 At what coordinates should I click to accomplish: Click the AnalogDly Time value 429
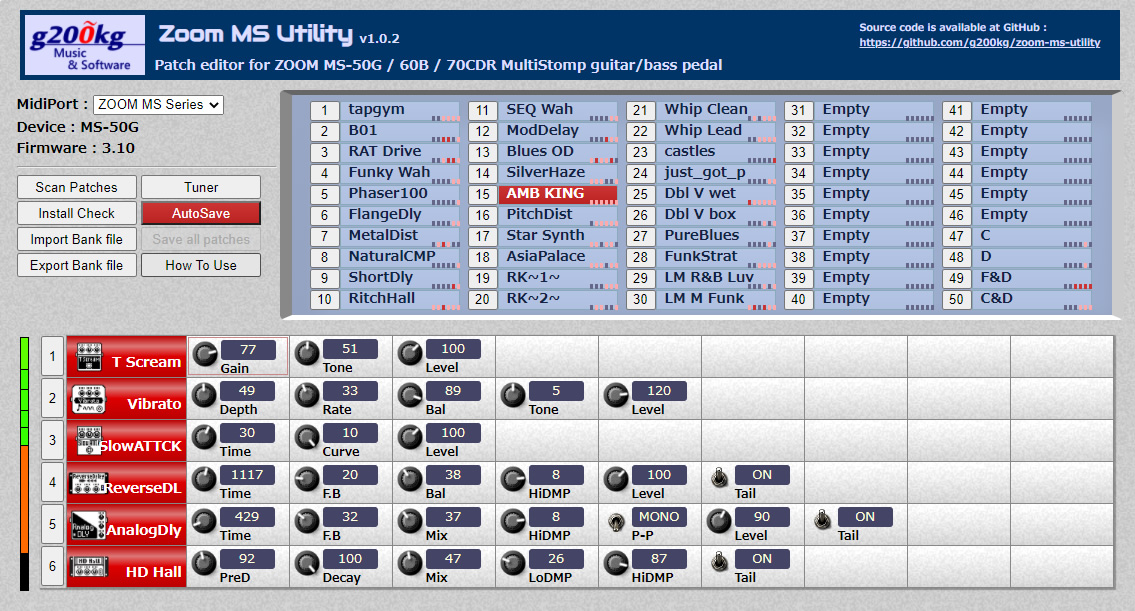pyautogui.click(x=247, y=517)
